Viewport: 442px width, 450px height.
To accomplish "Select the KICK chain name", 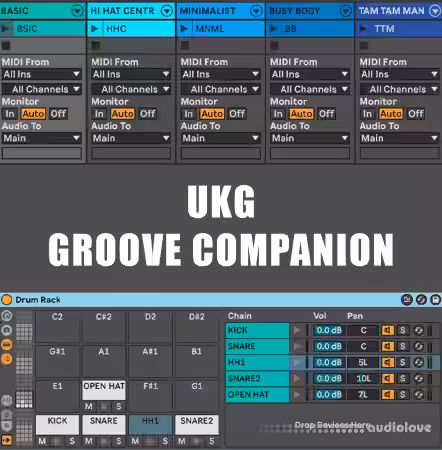I will tap(257, 330).
